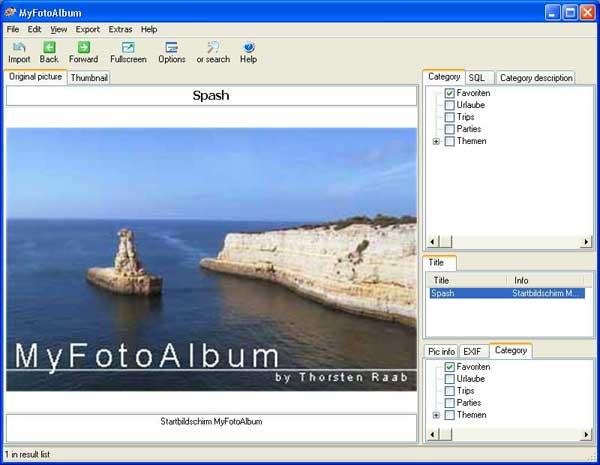
Task: Check Trips in bottom Category panel
Action: [450, 391]
